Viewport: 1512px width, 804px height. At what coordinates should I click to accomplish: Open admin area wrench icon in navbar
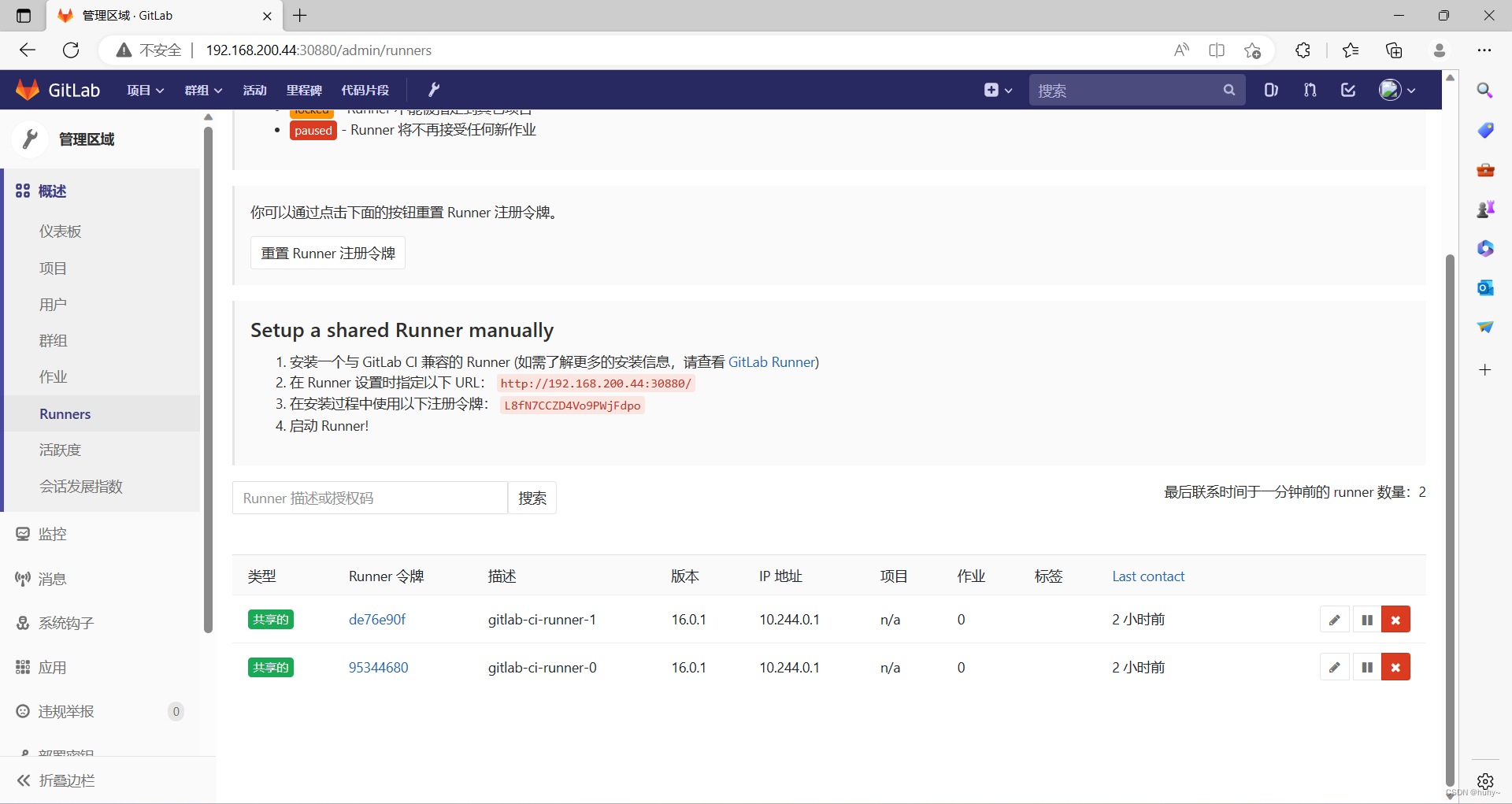click(x=433, y=90)
